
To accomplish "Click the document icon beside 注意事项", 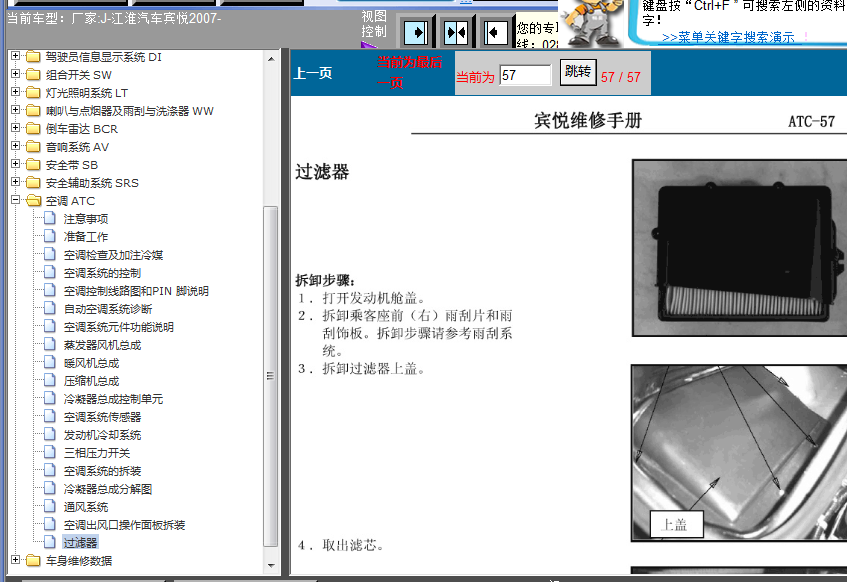I will (x=50, y=218).
